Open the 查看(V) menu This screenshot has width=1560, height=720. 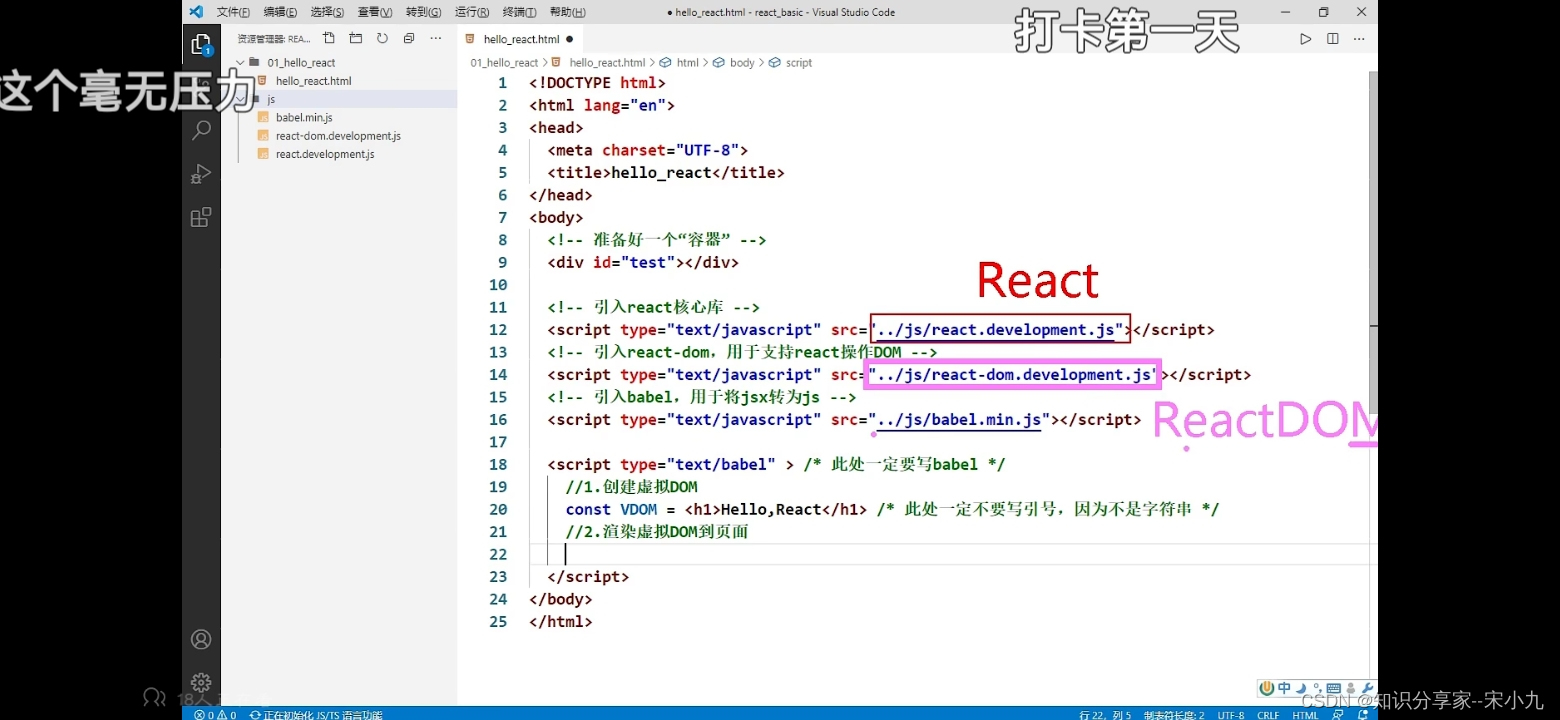coord(375,12)
